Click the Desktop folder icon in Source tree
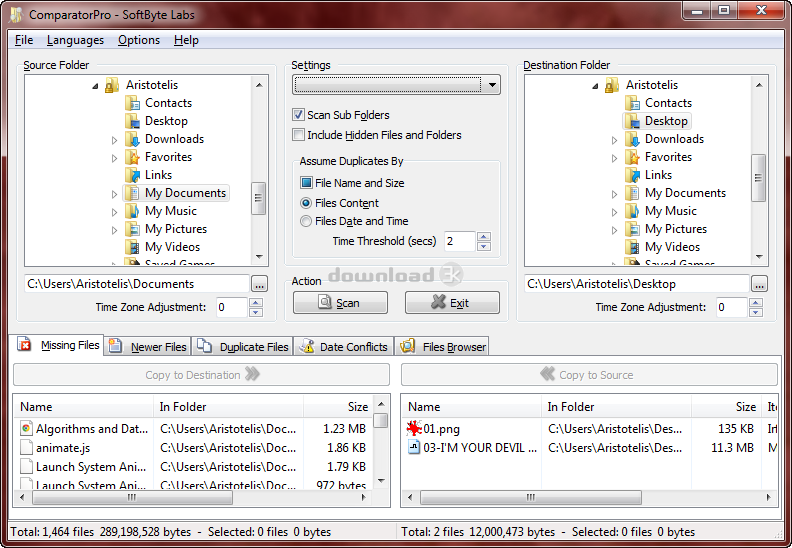This screenshot has width=792, height=548. (x=132, y=121)
